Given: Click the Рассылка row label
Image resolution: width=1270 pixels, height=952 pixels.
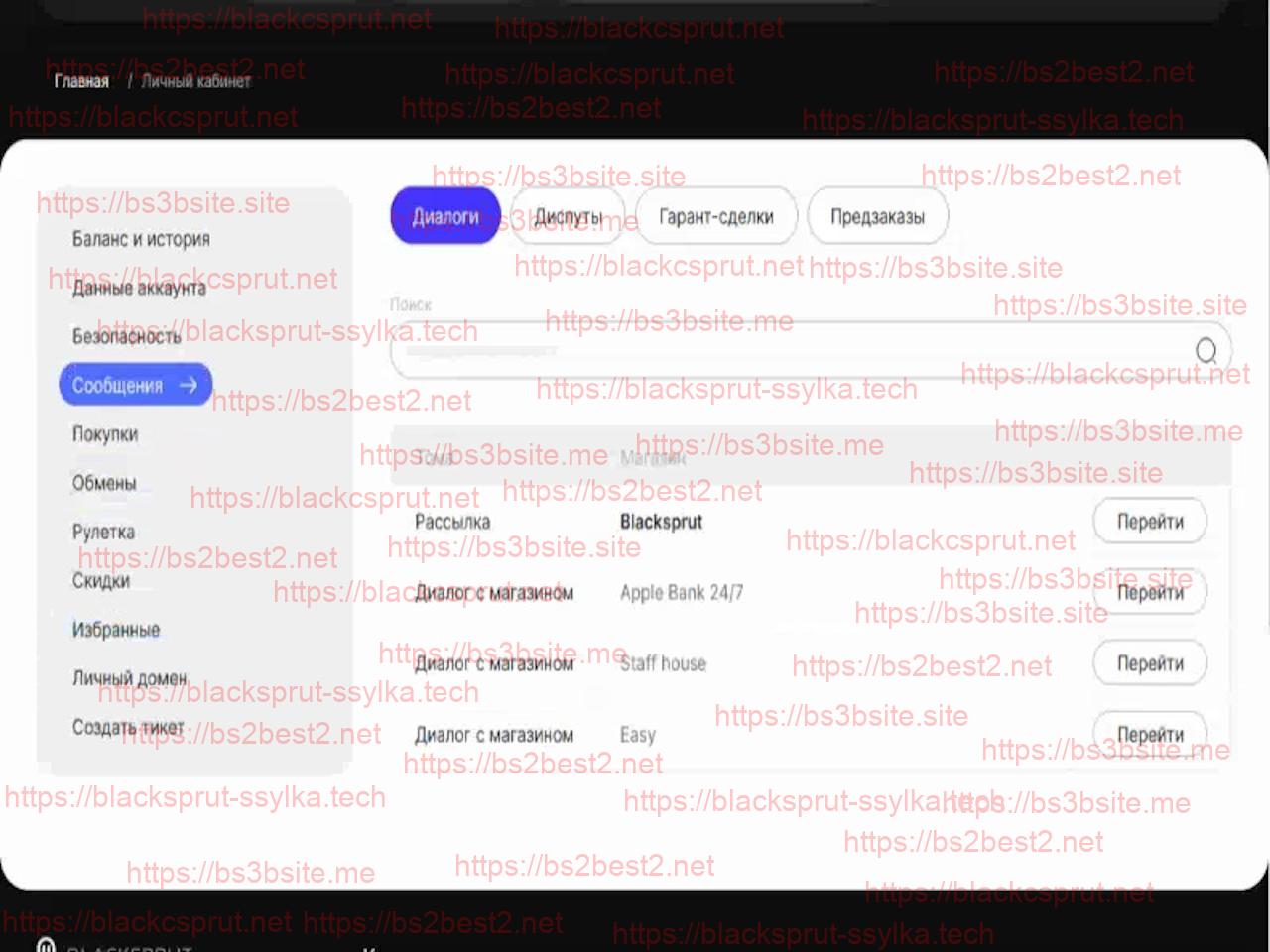Looking at the screenshot, I should [x=452, y=522].
